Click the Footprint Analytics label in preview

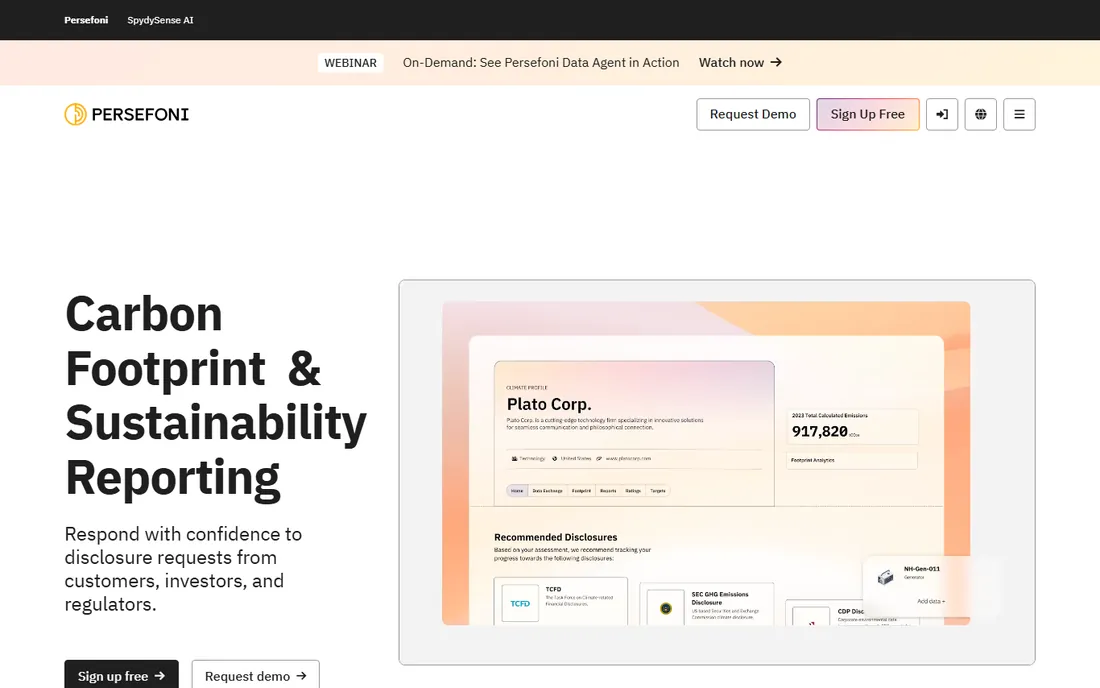[812, 460]
